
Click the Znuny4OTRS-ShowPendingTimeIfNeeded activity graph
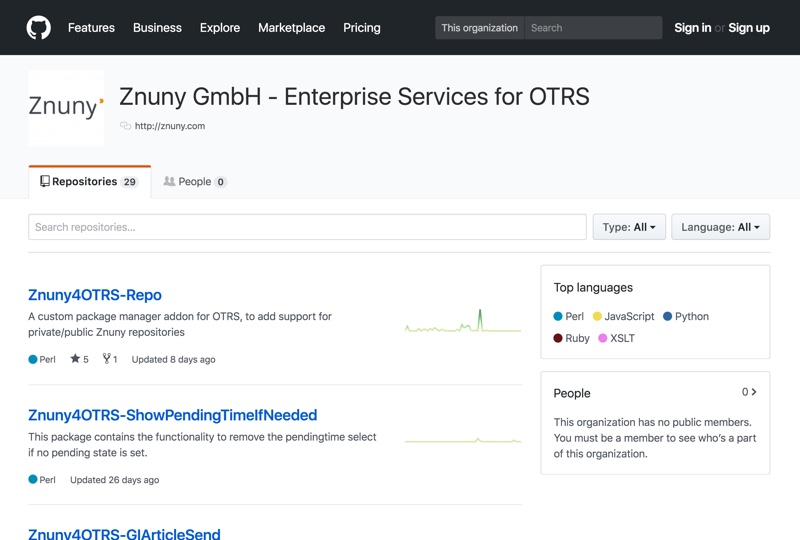coord(462,440)
